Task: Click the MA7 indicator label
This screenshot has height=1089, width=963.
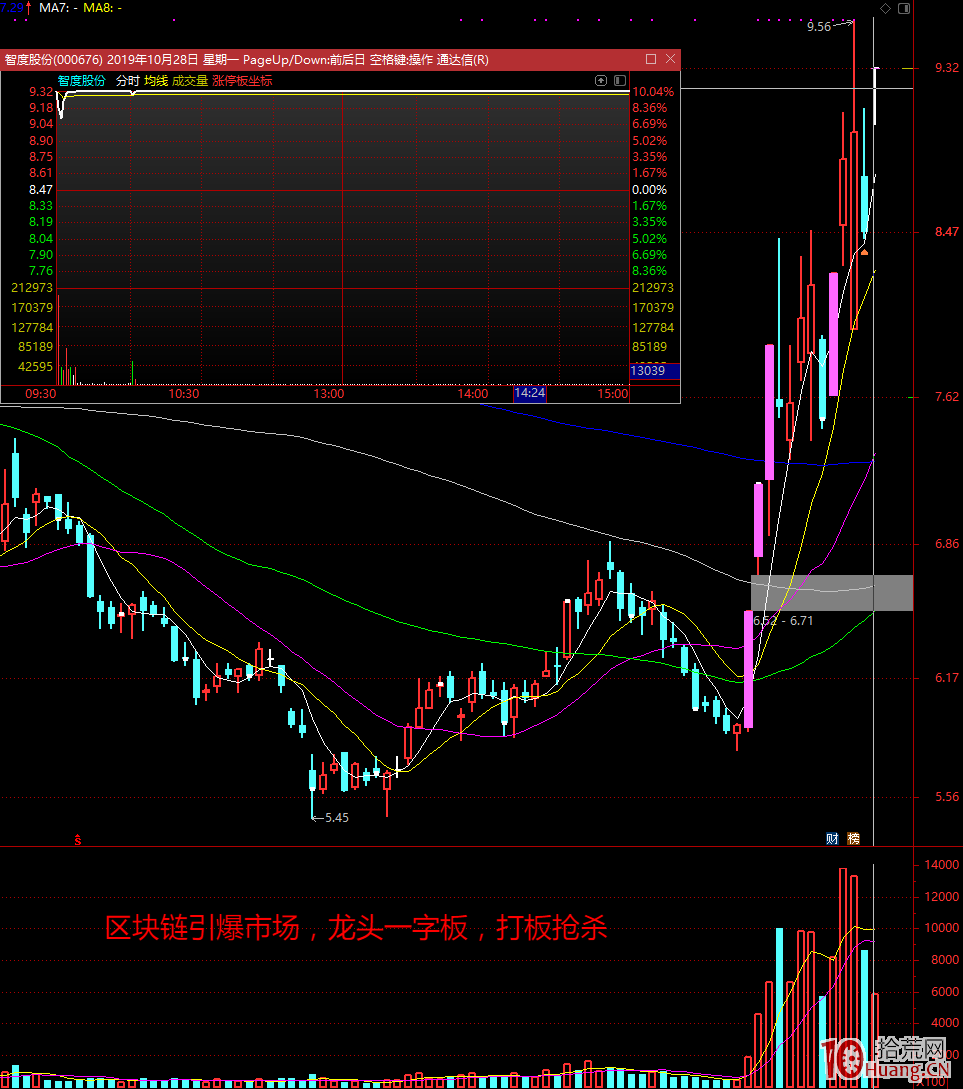Action: (x=58, y=8)
